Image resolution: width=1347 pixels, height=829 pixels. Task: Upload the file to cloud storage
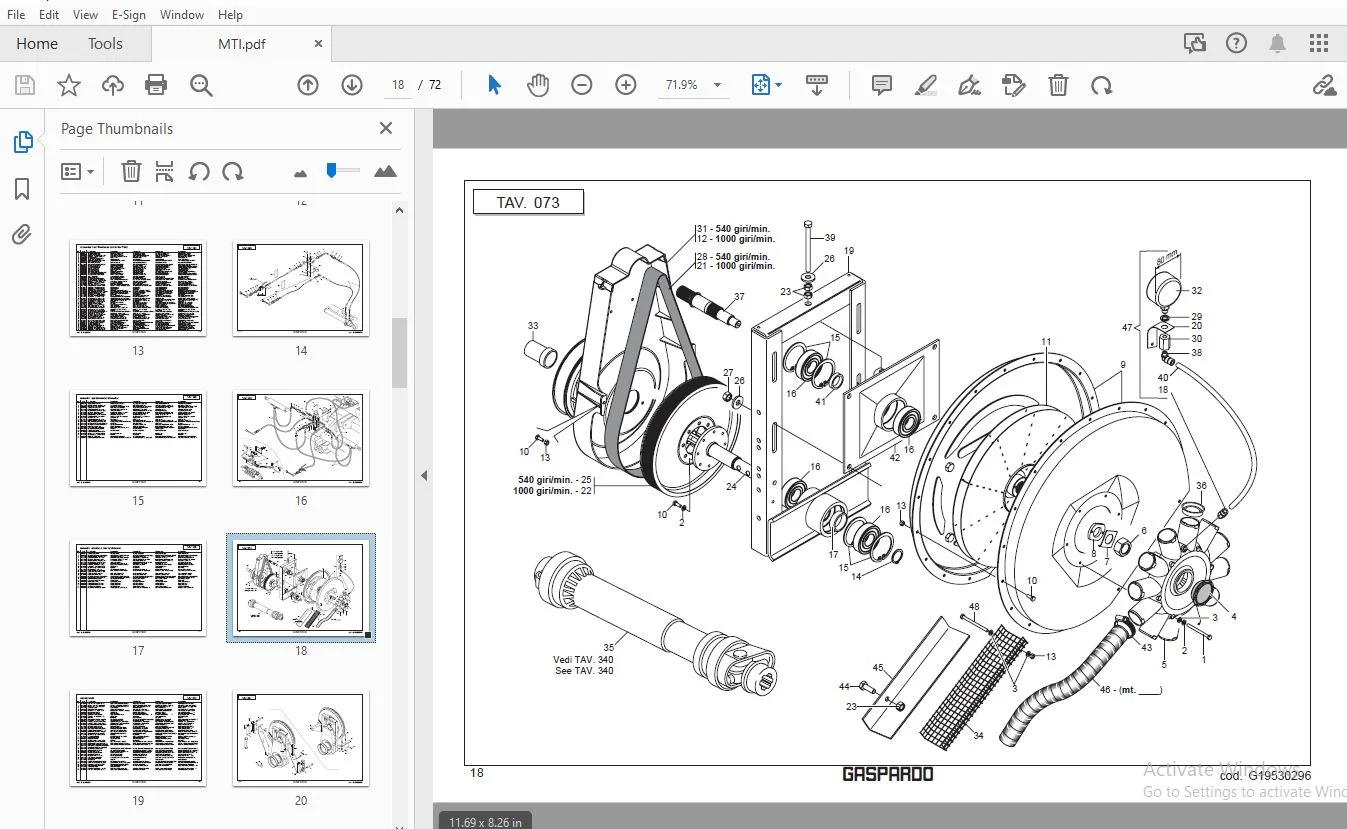113,86
